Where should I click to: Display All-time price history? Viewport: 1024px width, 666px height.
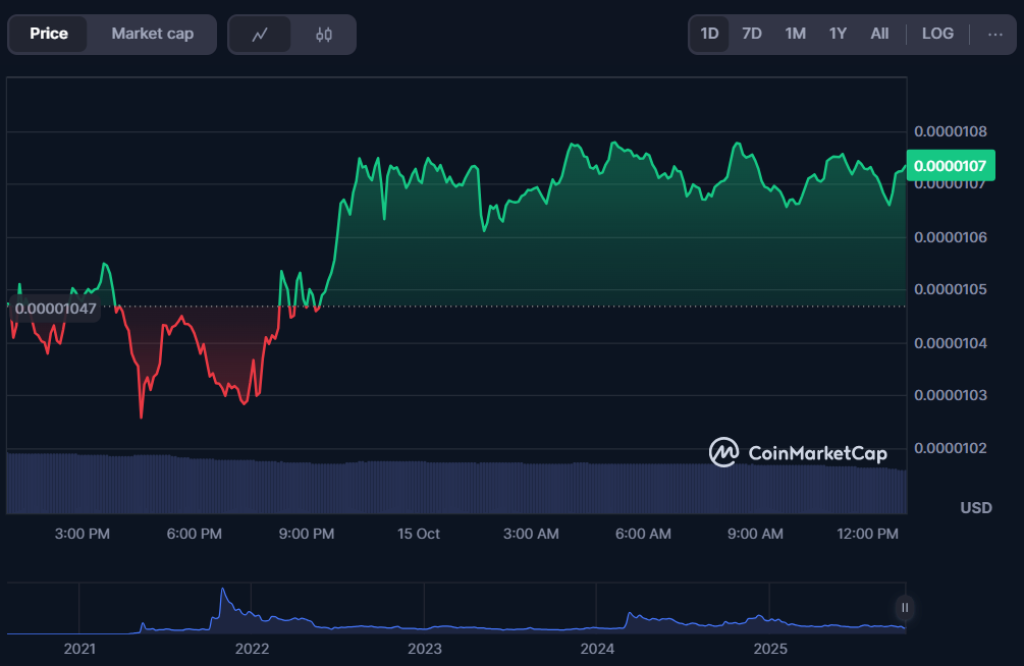[879, 34]
